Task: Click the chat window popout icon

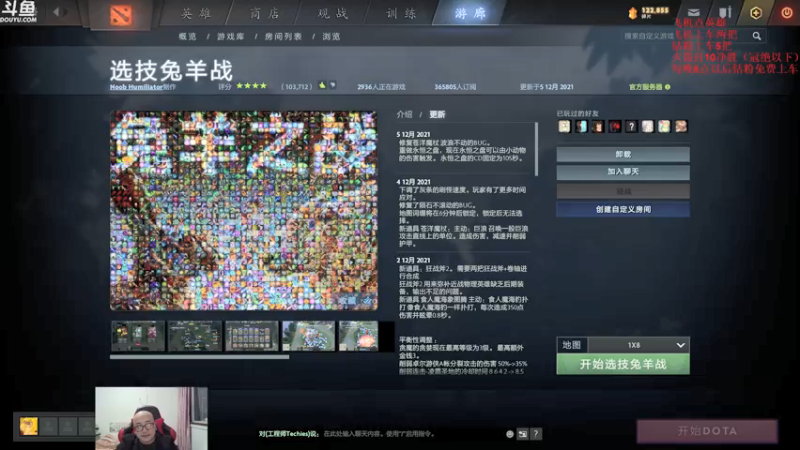Action: pos(522,434)
